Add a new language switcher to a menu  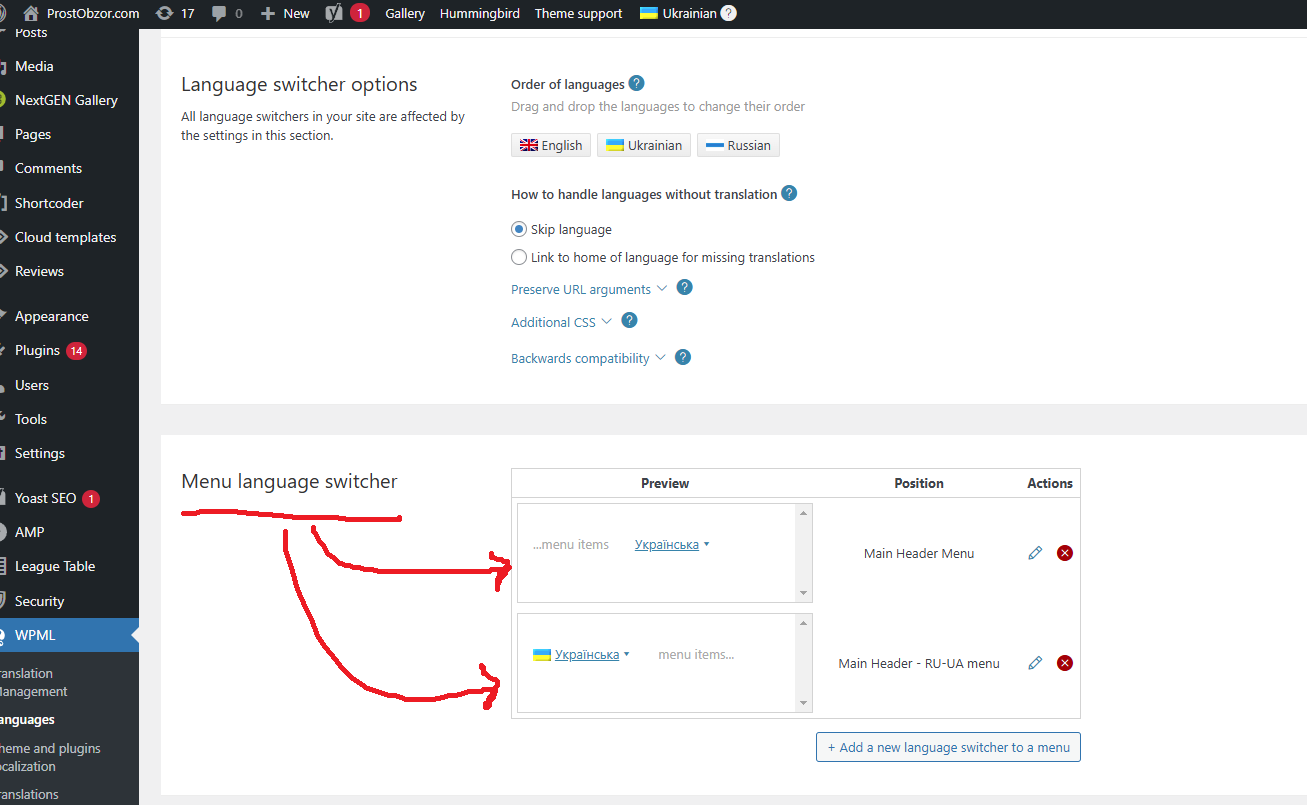pos(948,747)
